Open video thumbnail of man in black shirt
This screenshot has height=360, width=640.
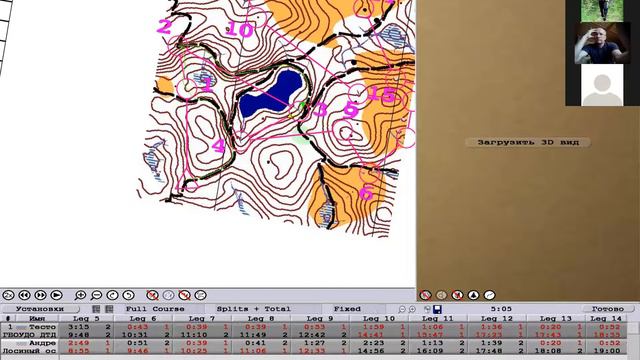pos(602,43)
